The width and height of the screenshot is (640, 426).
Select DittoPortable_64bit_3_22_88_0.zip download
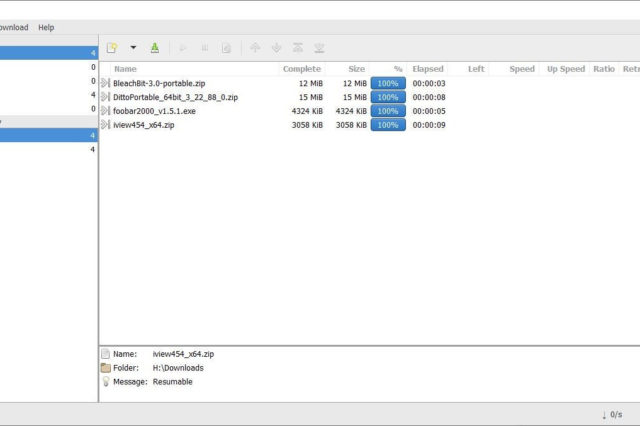pos(176,97)
